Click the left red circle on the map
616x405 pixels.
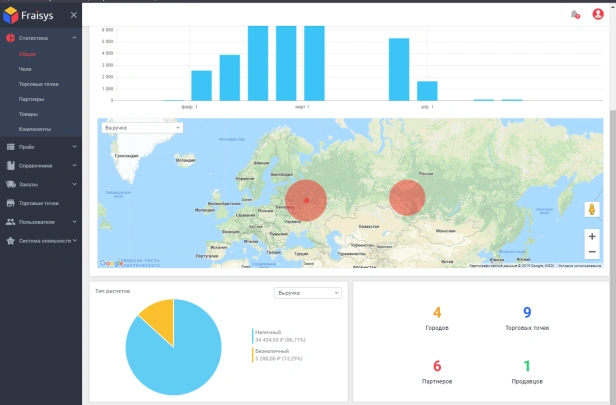point(306,200)
